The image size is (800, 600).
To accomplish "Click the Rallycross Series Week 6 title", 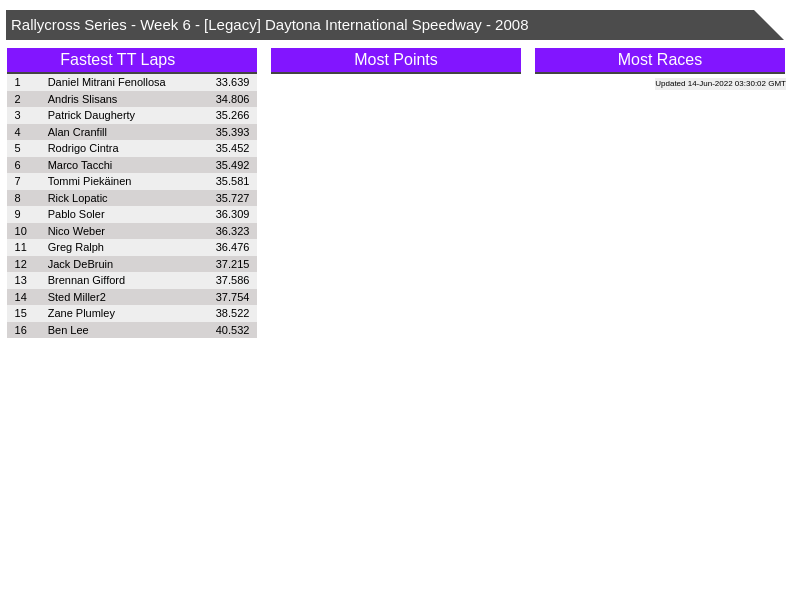I will point(270,25).
